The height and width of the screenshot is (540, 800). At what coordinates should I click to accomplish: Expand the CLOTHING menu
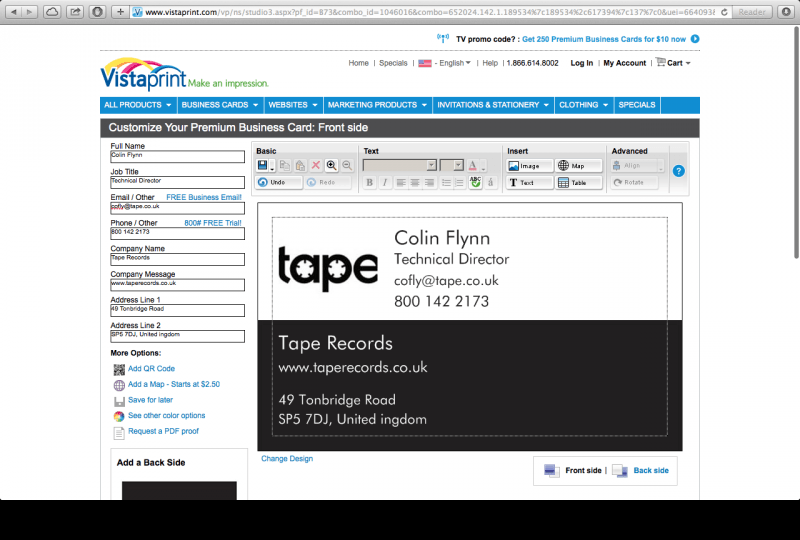(x=584, y=105)
